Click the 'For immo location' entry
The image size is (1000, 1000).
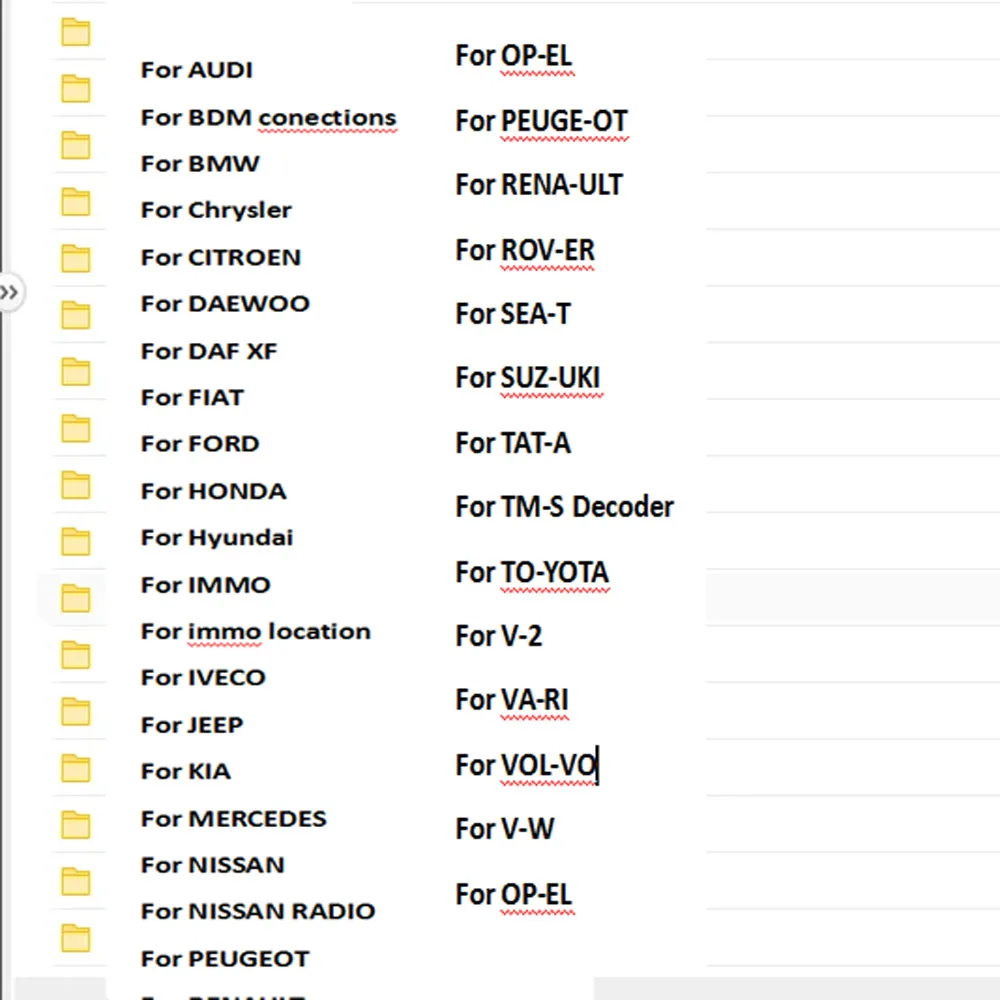(x=256, y=632)
